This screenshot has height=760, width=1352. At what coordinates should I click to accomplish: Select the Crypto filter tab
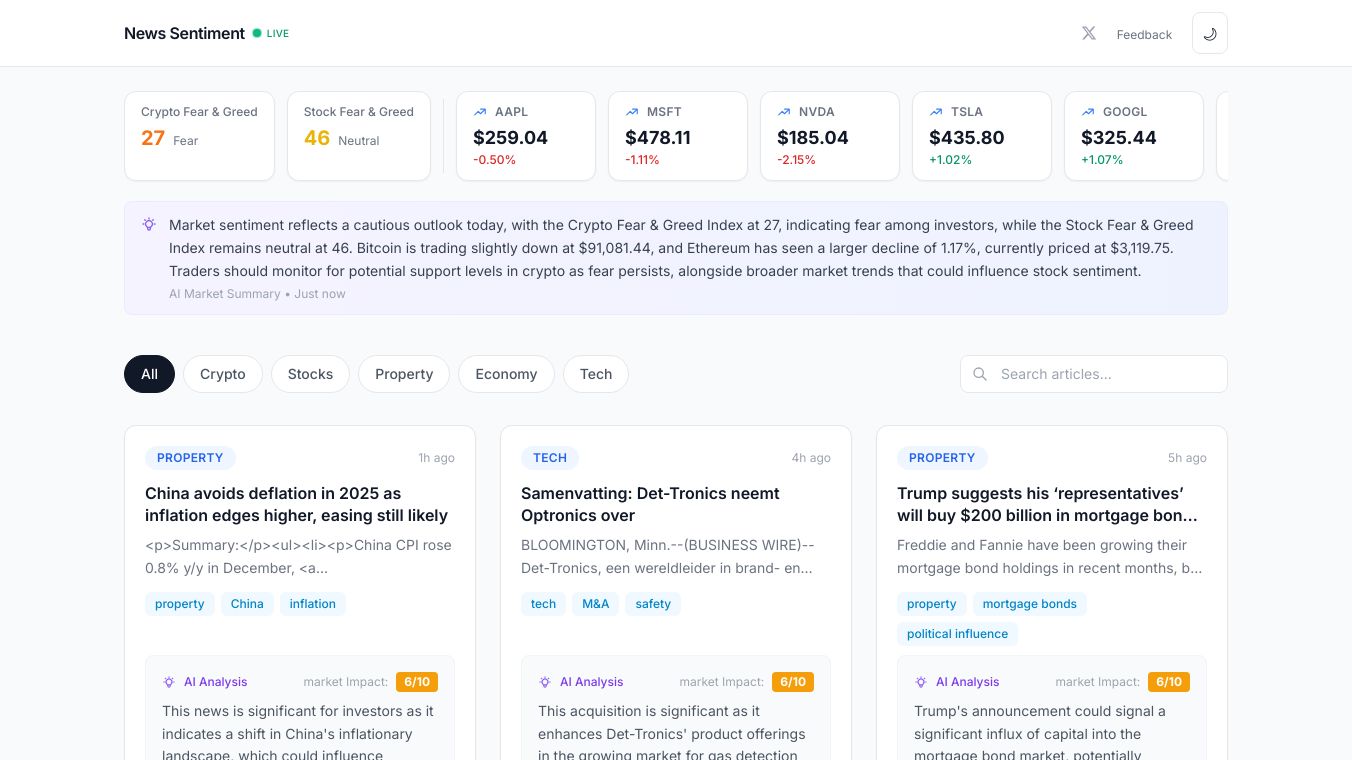tap(222, 374)
